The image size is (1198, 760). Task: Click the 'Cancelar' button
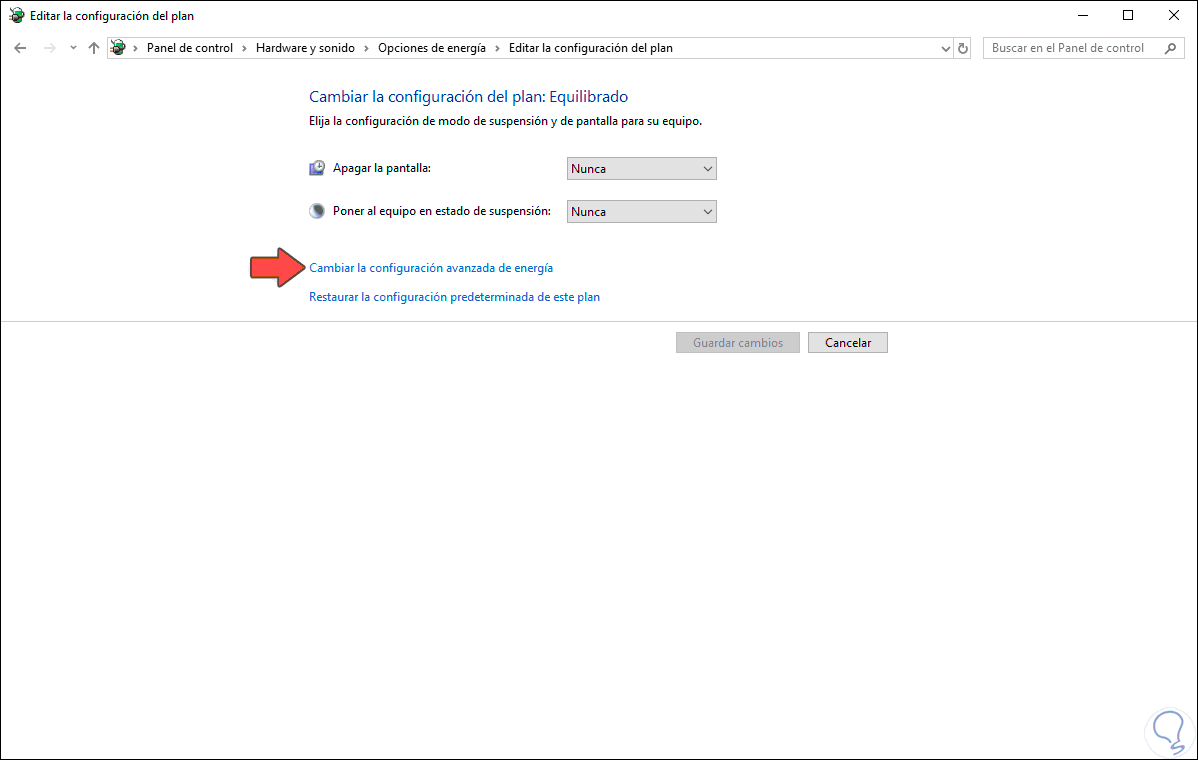coord(848,343)
